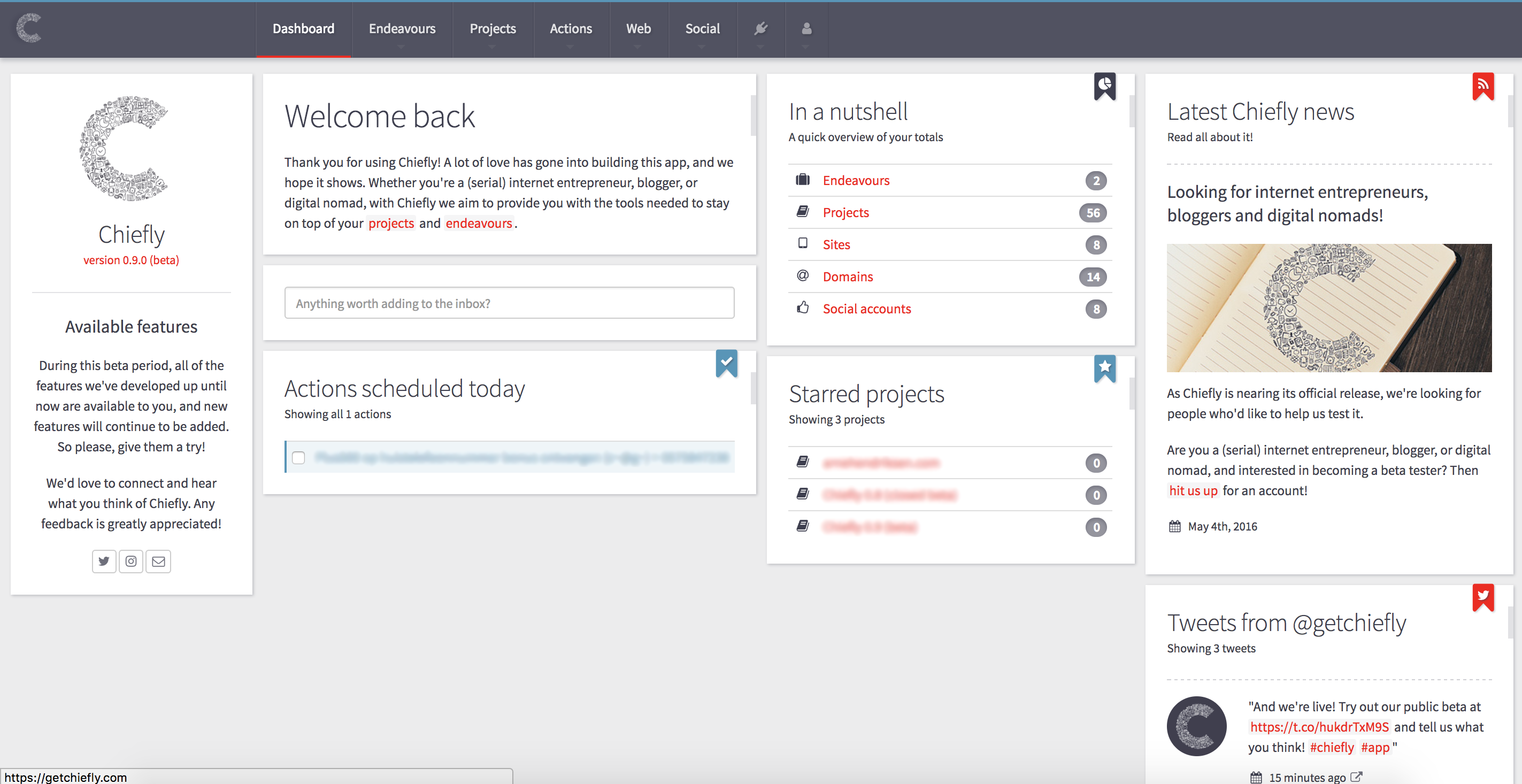Click the Domains count badge 14

1093,276
